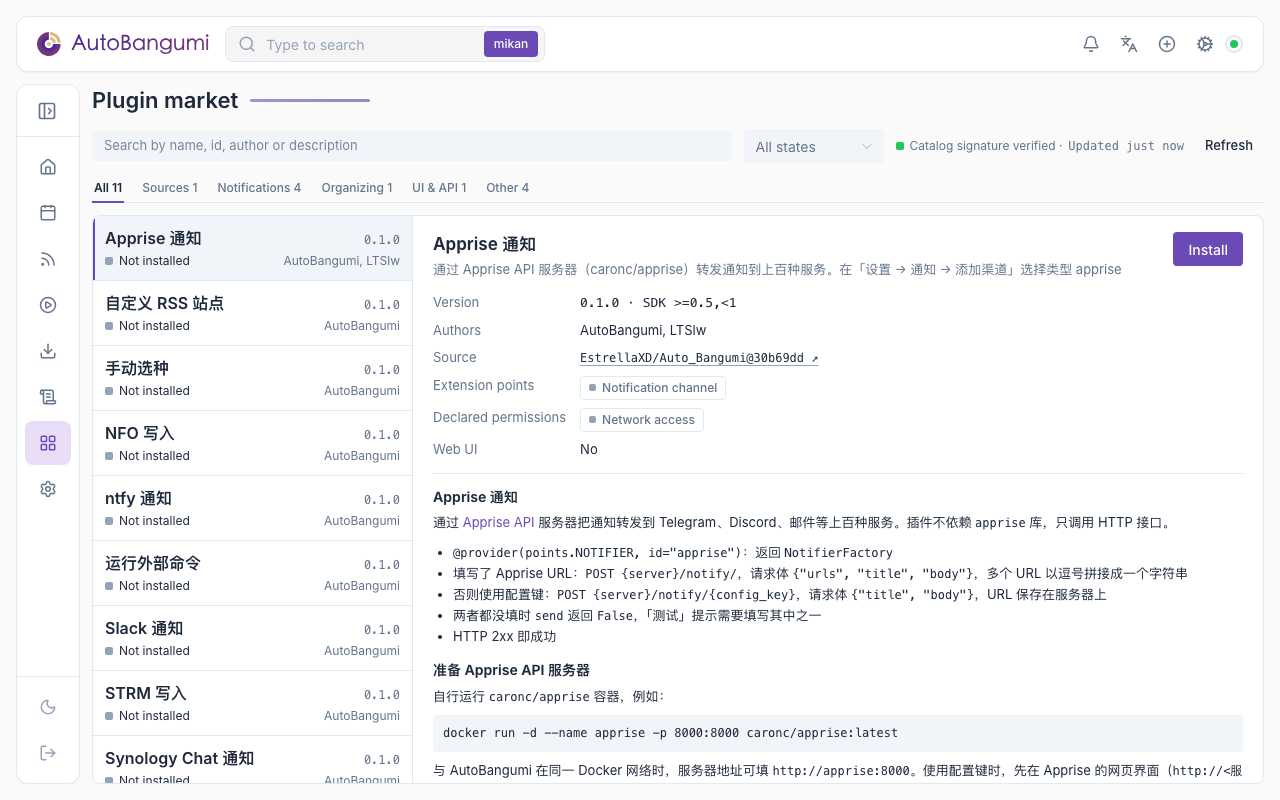This screenshot has height=800, width=1280.
Task: Open the calendar page in sidebar
Action: tap(48, 213)
